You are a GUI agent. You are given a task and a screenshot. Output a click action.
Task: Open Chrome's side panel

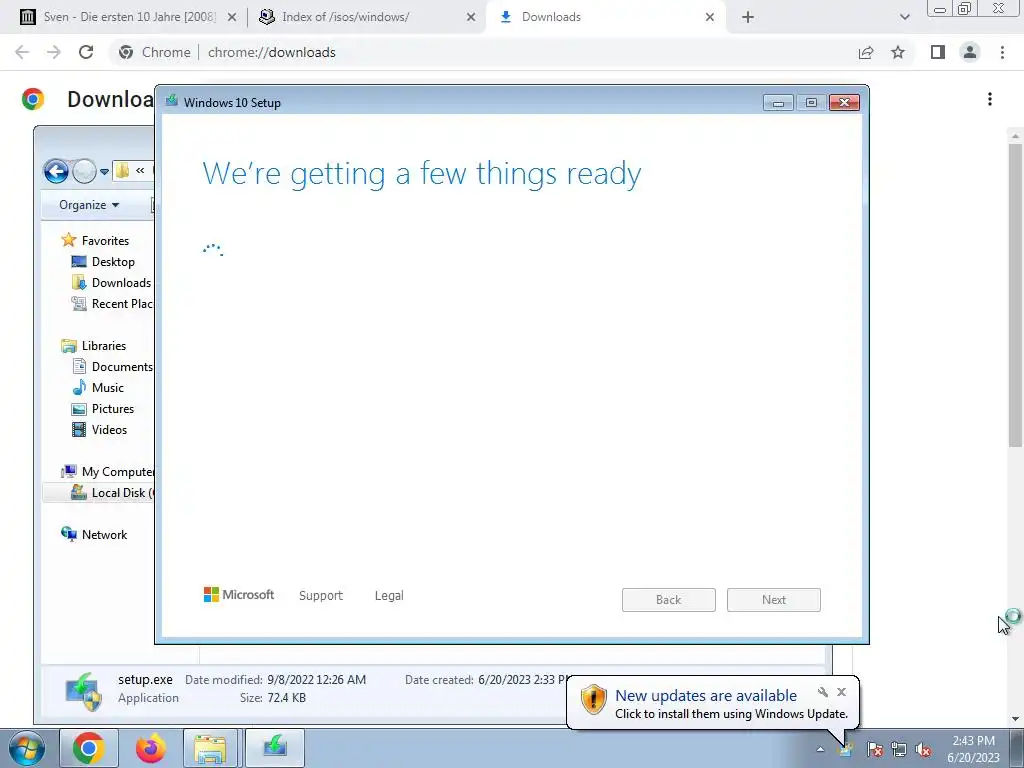coord(938,52)
